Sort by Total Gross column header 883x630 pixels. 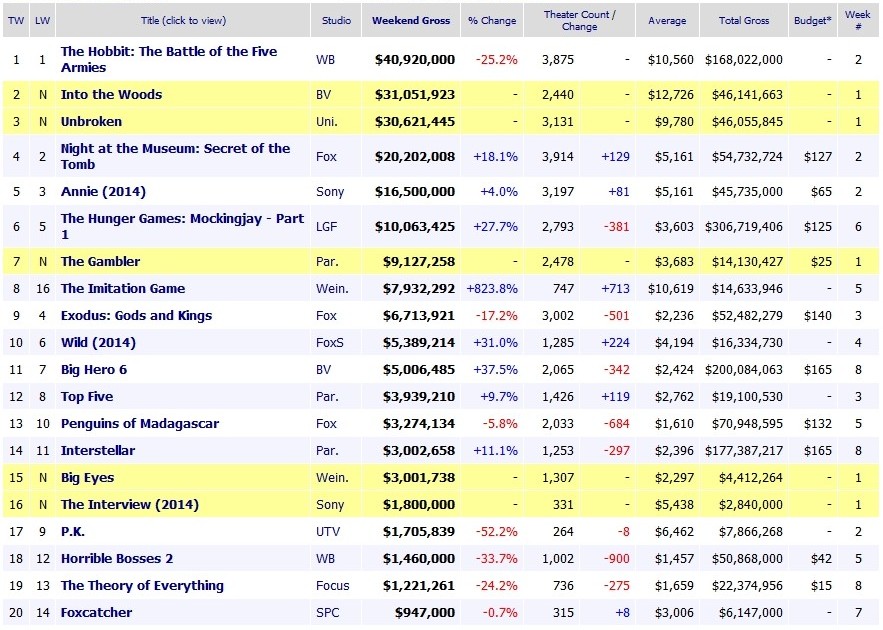click(744, 21)
